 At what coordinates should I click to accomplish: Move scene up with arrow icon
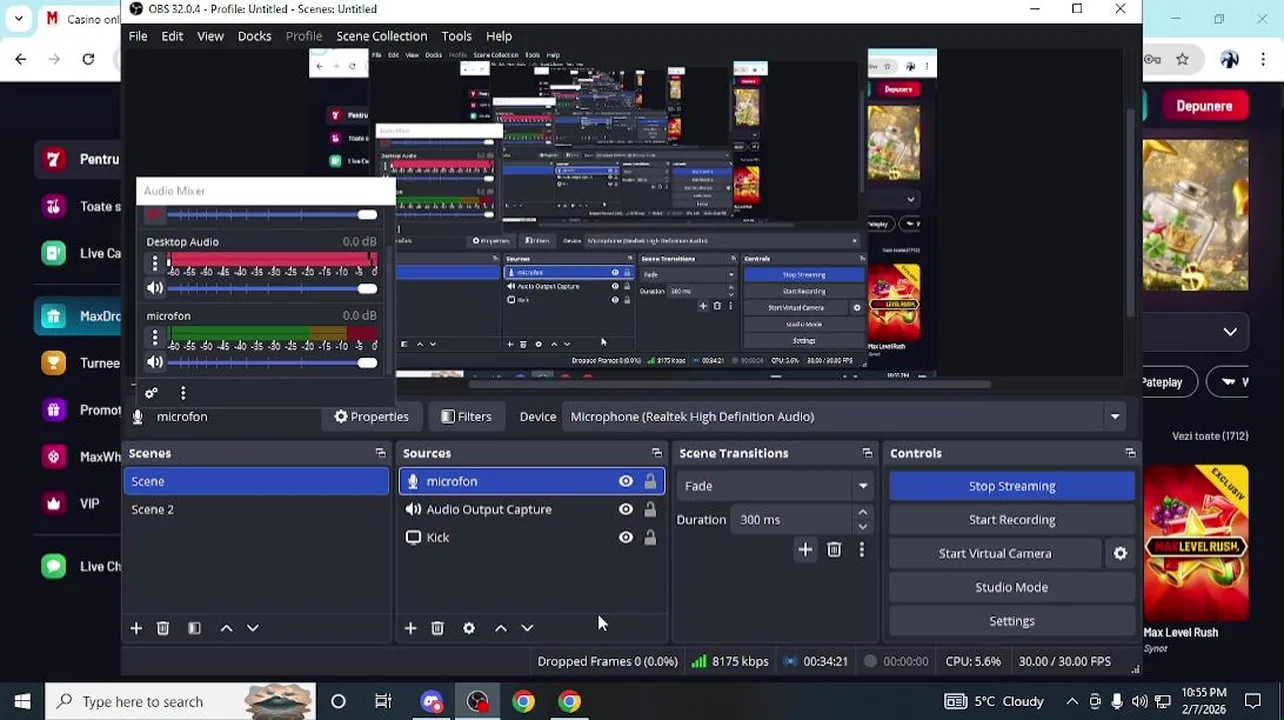(226, 628)
